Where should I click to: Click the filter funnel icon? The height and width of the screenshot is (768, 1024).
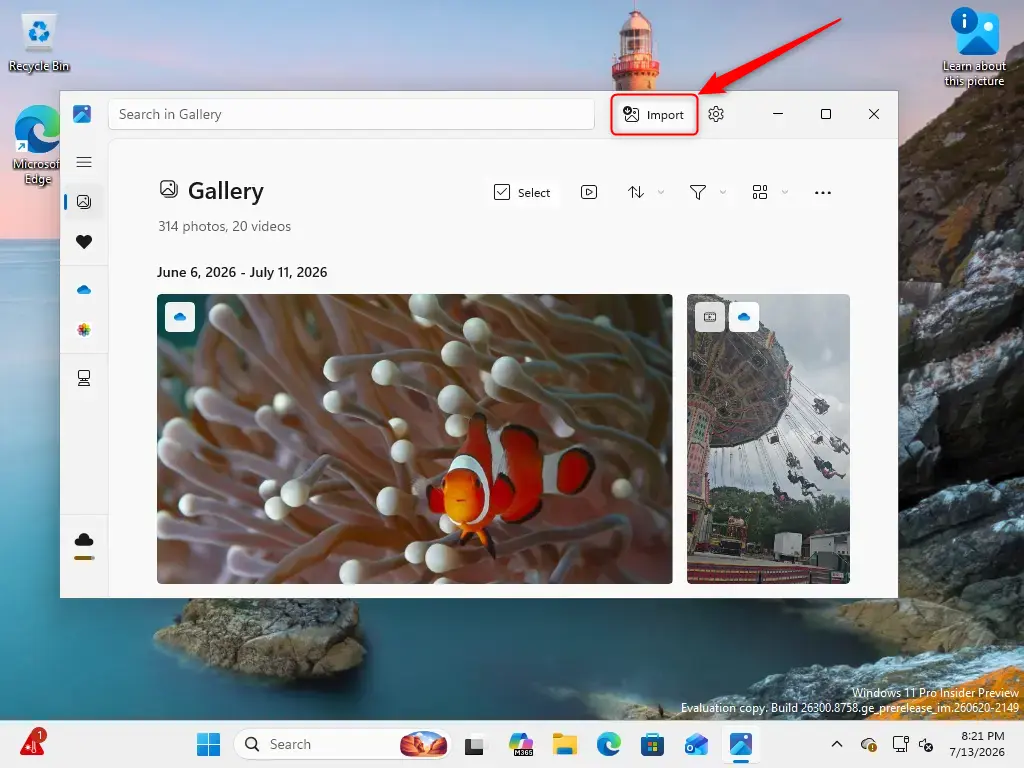point(697,192)
